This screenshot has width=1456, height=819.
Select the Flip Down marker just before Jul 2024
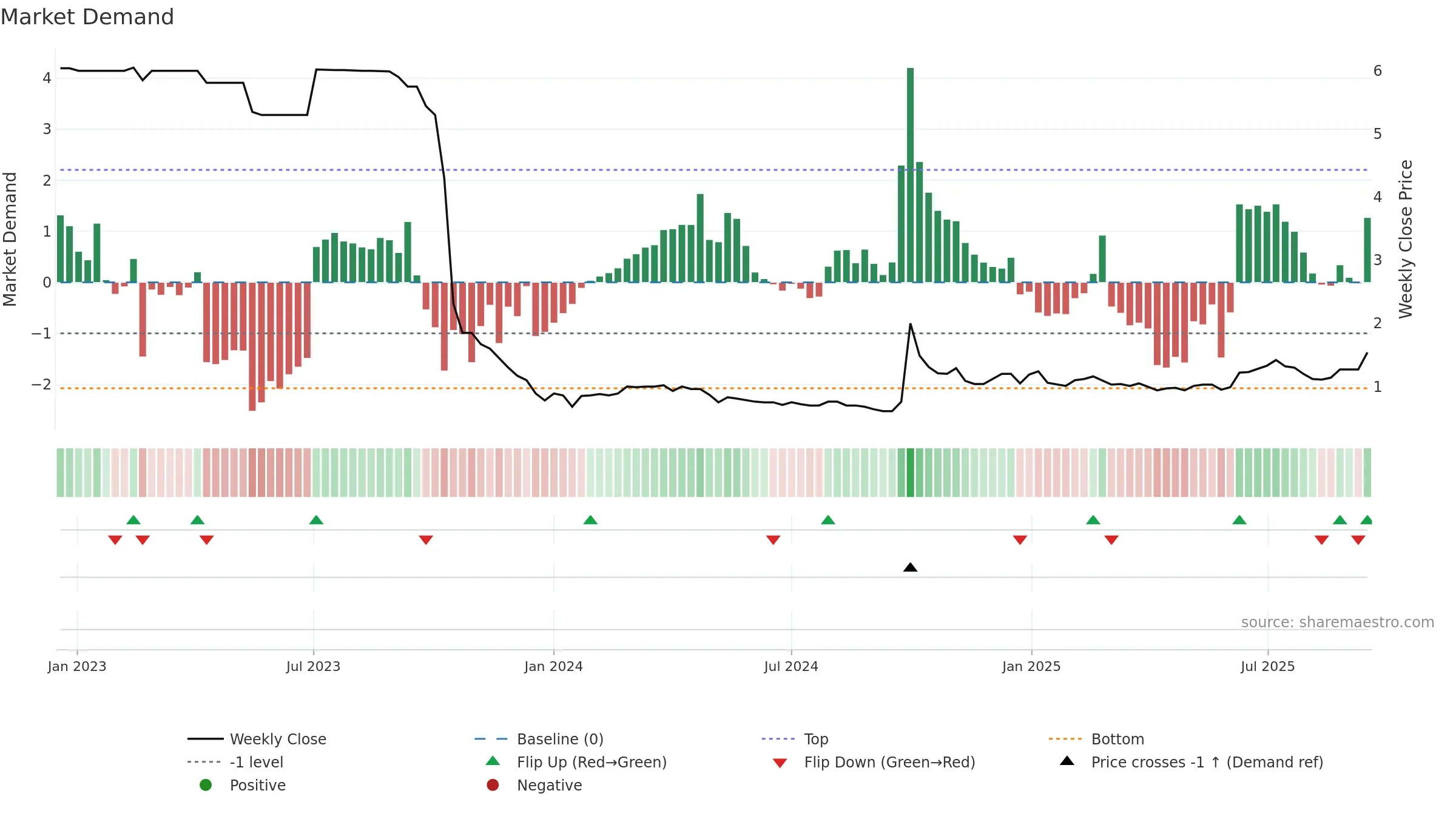tap(773, 540)
